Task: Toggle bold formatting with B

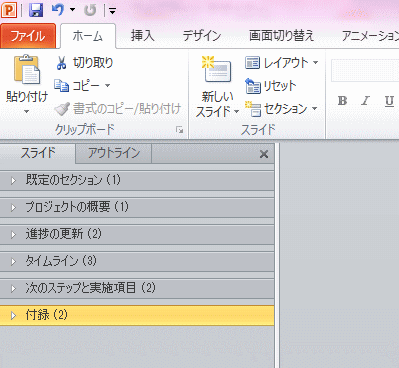Action: click(342, 101)
